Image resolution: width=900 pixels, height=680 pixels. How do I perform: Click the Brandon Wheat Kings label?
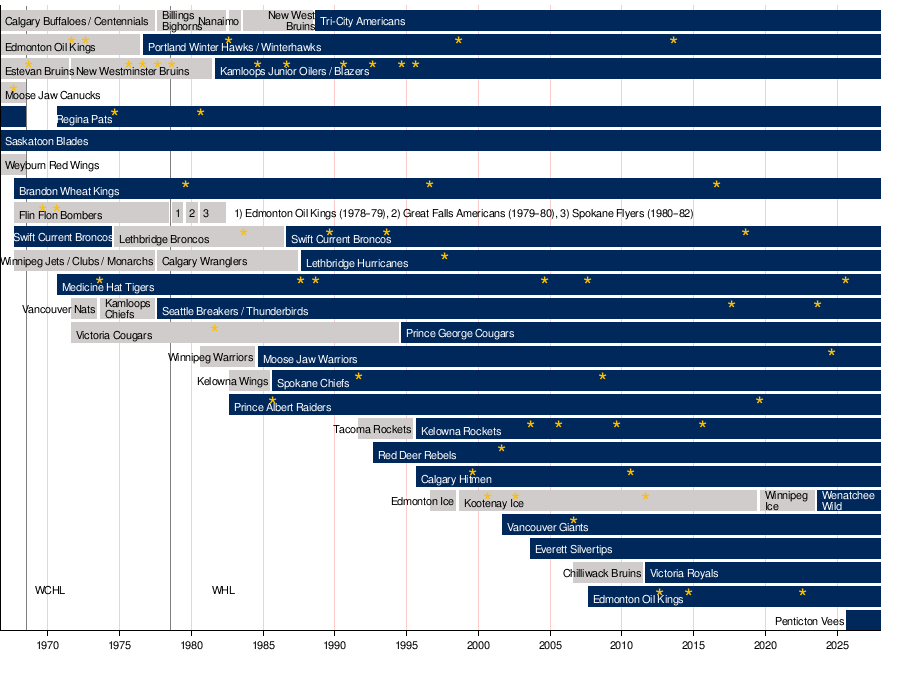click(x=69, y=191)
